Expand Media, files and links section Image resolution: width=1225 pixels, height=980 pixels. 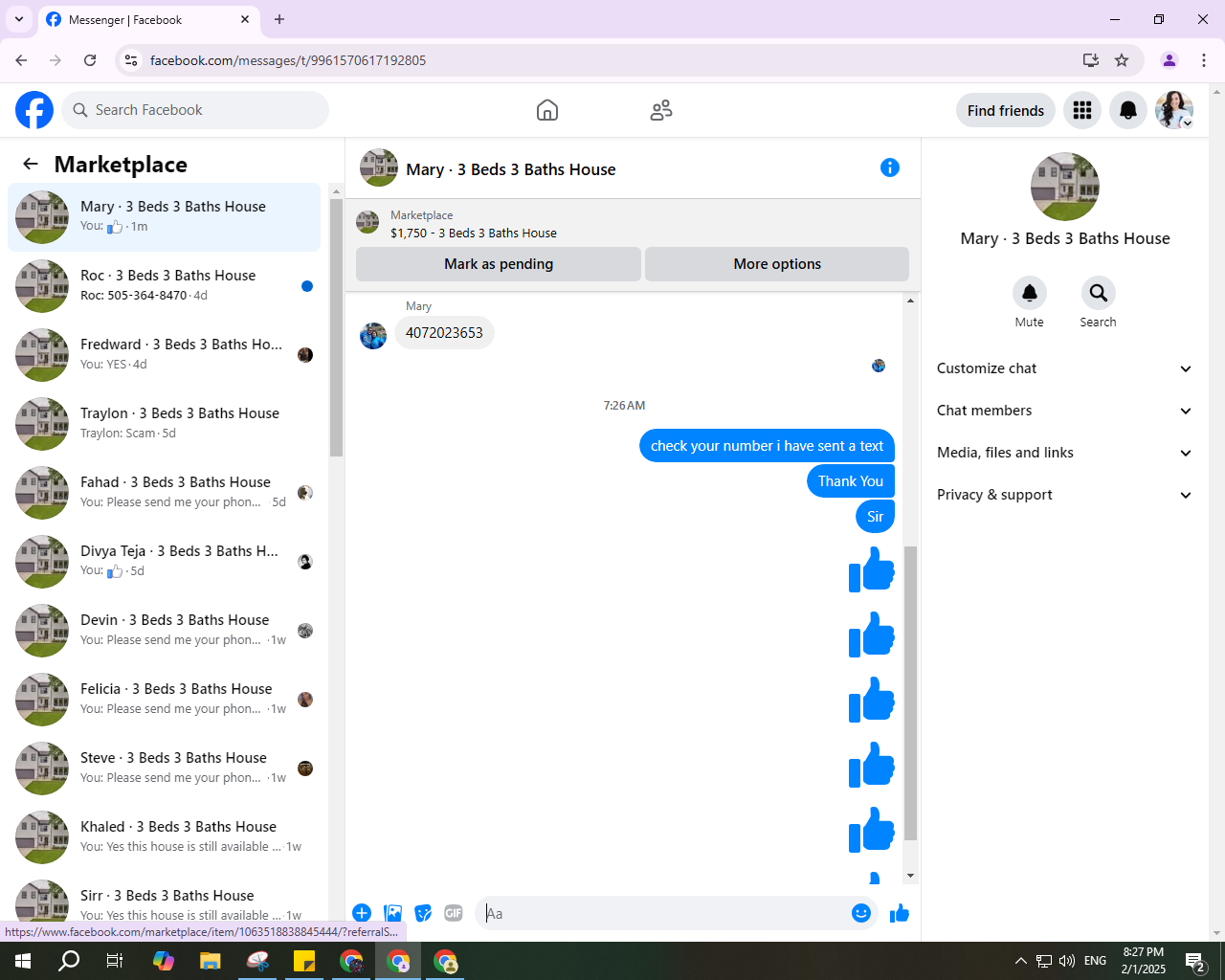pos(1064,453)
